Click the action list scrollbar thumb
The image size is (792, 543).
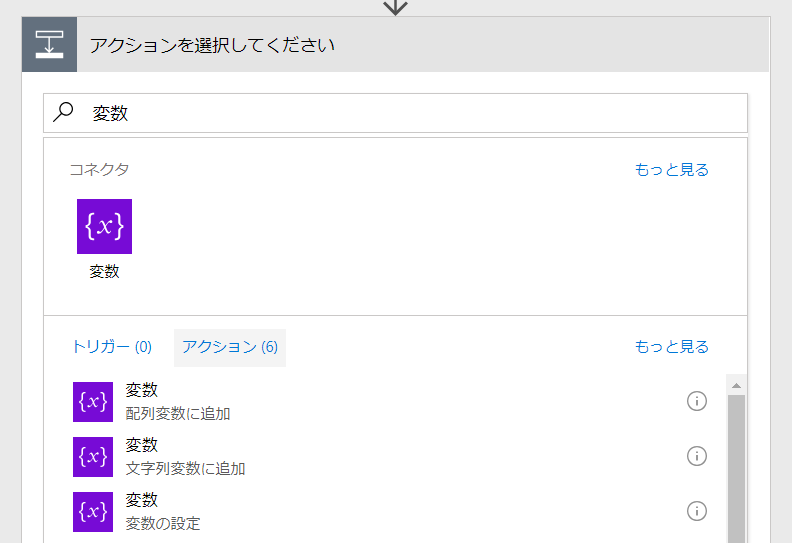736,469
